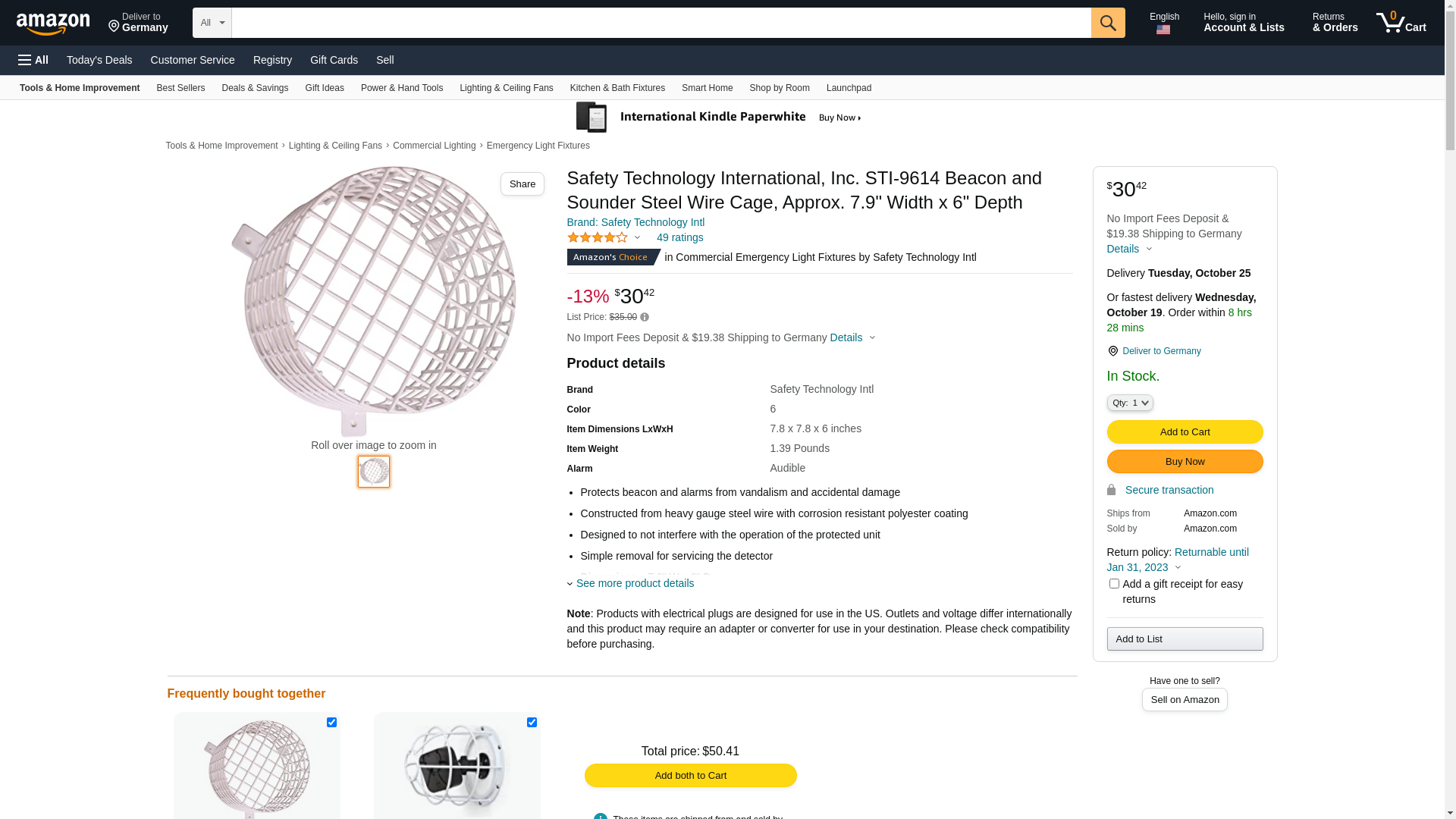Image resolution: width=1456 pixels, height=819 pixels.
Task: Select Lighting & Ceiling Fans category tab
Action: pos(506,88)
